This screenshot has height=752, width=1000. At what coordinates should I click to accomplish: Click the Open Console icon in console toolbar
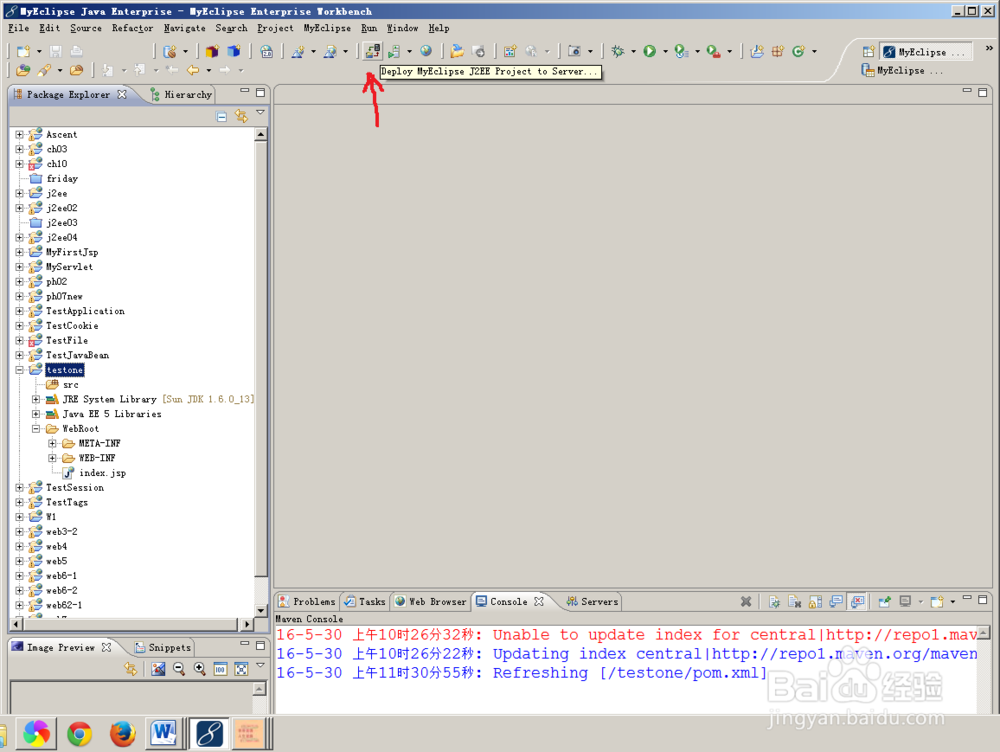[x=937, y=601]
